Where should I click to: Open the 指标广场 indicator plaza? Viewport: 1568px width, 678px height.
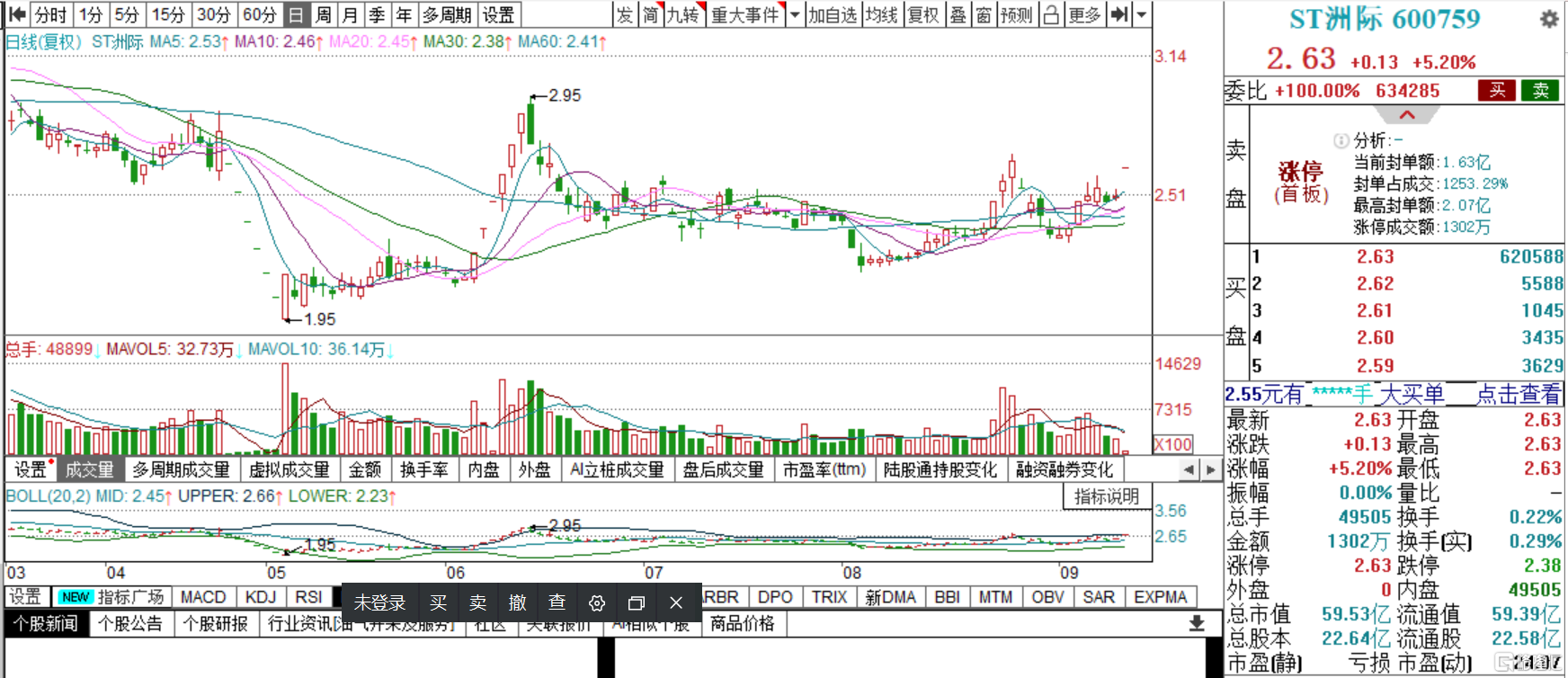click(x=112, y=597)
